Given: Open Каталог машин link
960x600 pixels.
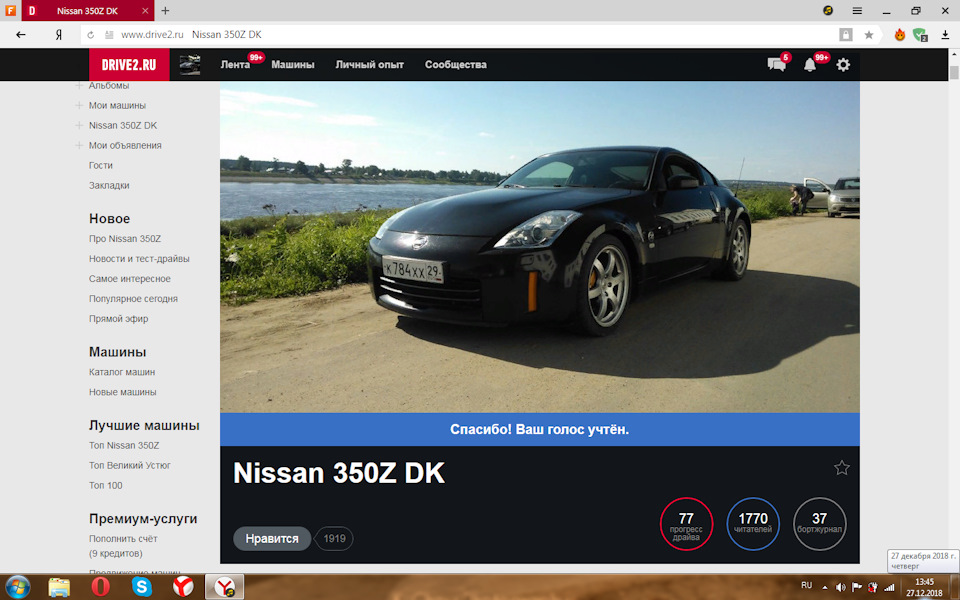Looking at the screenshot, I should click(x=122, y=372).
